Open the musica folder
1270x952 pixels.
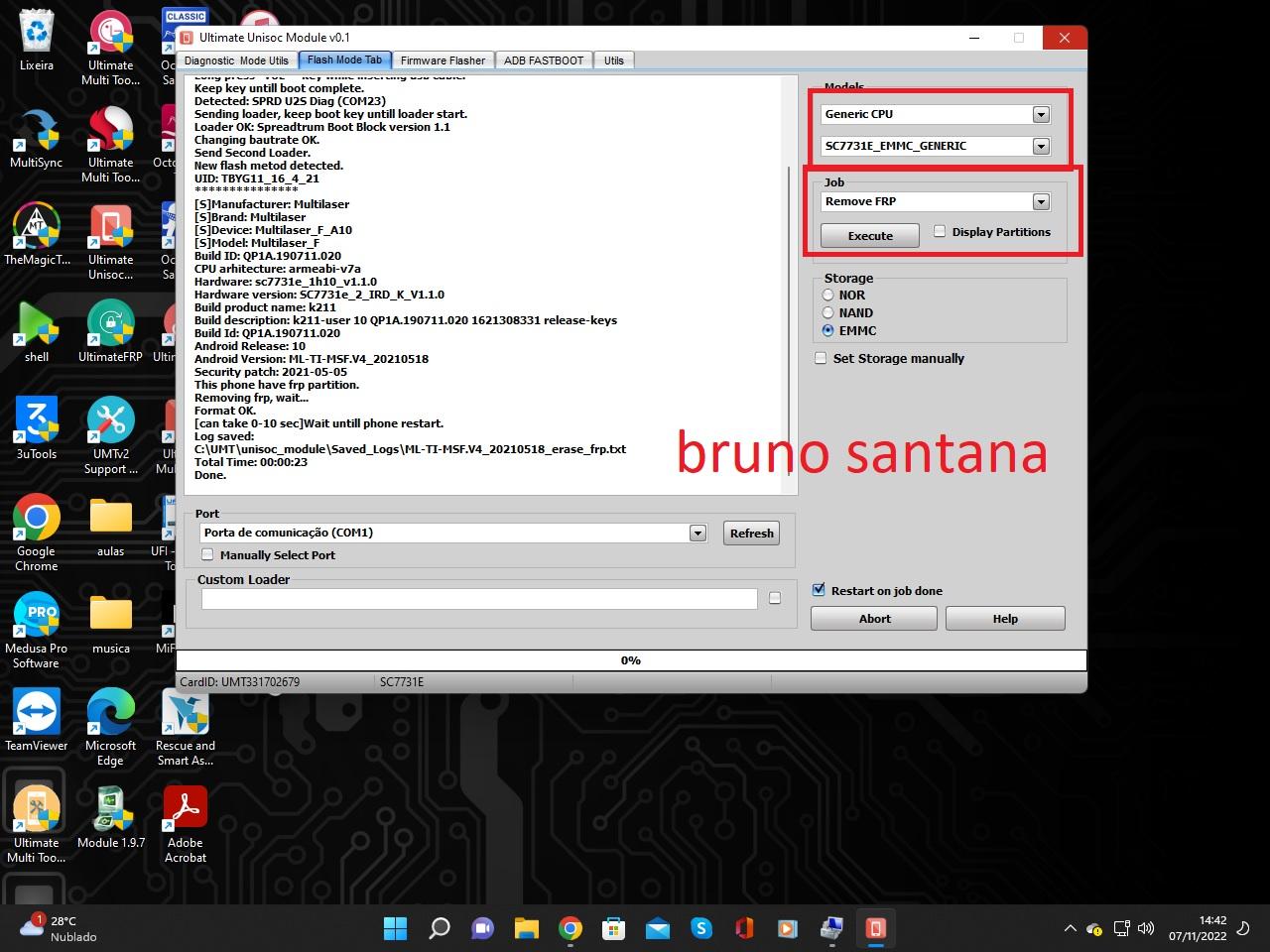tap(111, 623)
